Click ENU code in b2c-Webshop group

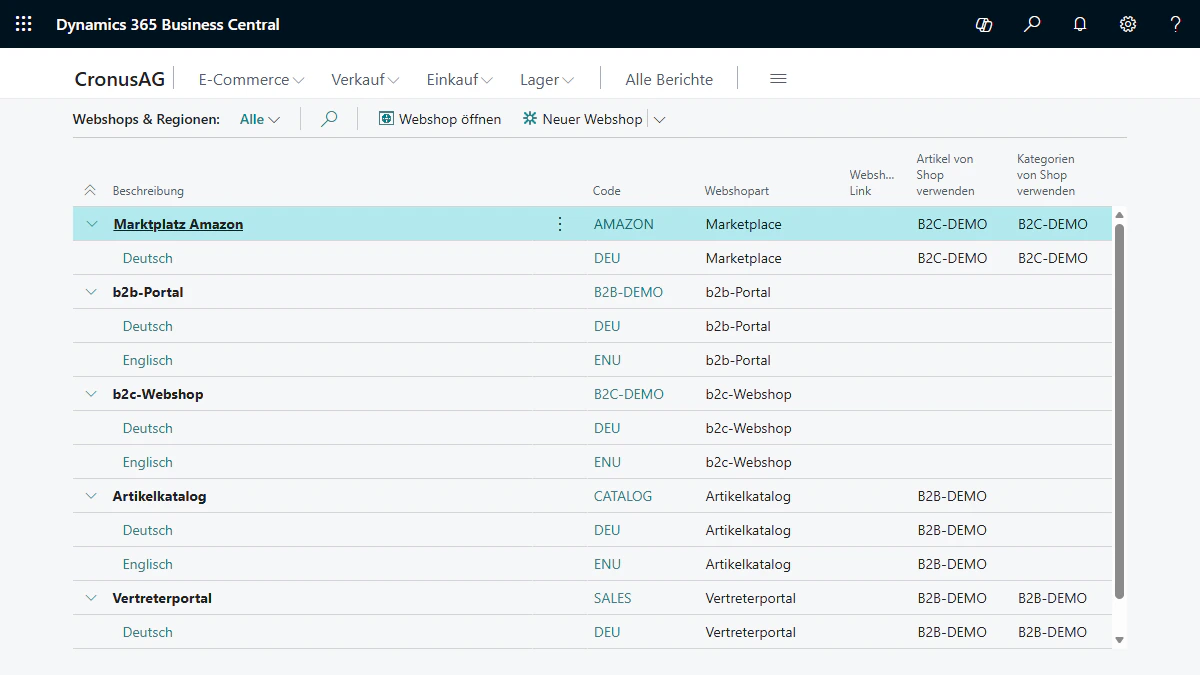click(607, 462)
